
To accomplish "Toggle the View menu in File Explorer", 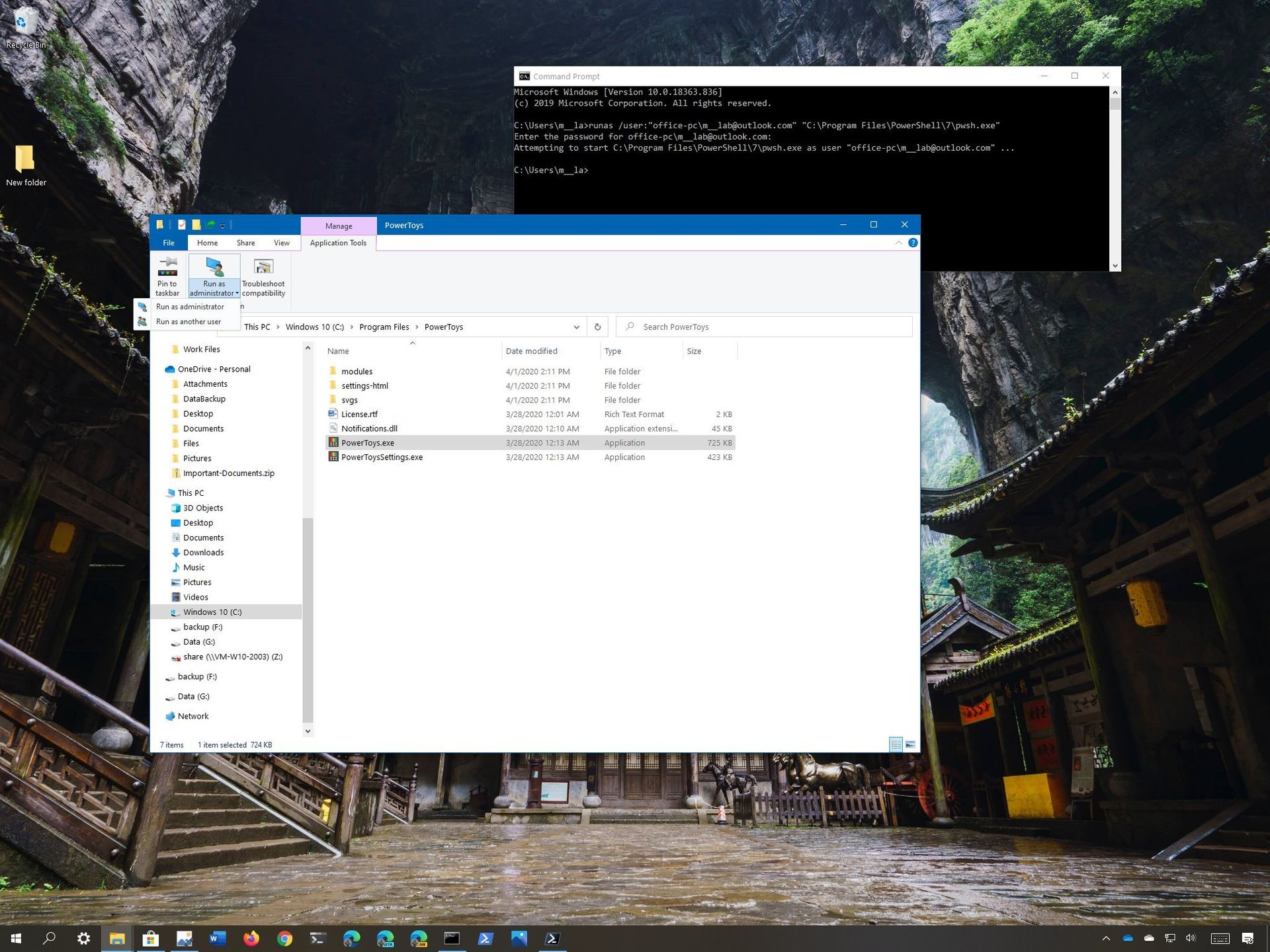I will [x=281, y=242].
